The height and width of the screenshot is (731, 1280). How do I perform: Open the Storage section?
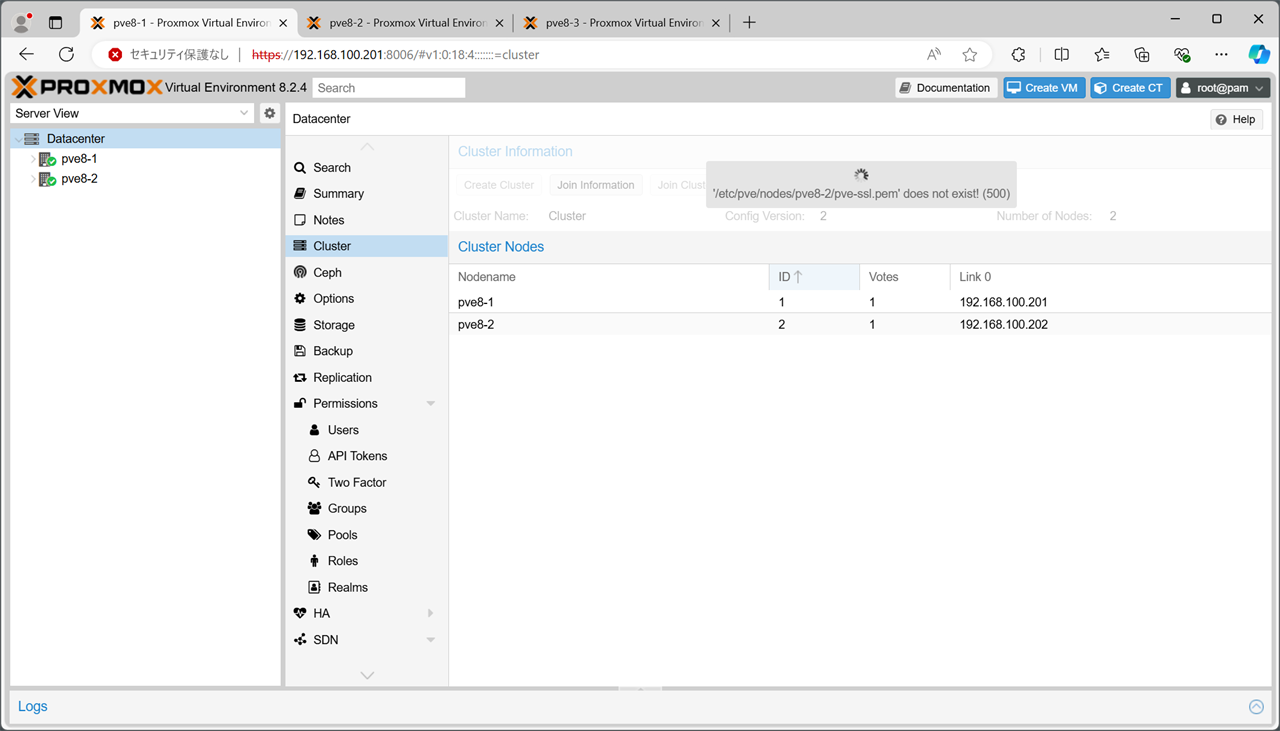333,325
